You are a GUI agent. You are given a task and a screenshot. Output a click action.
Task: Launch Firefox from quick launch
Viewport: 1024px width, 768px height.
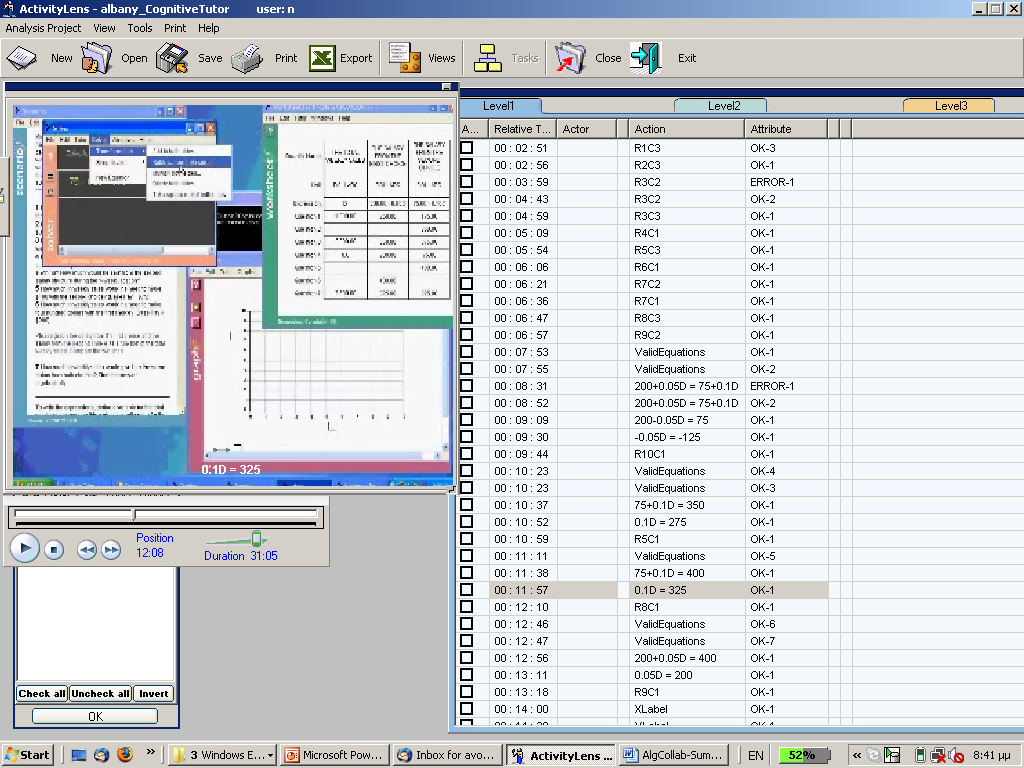tap(125, 755)
